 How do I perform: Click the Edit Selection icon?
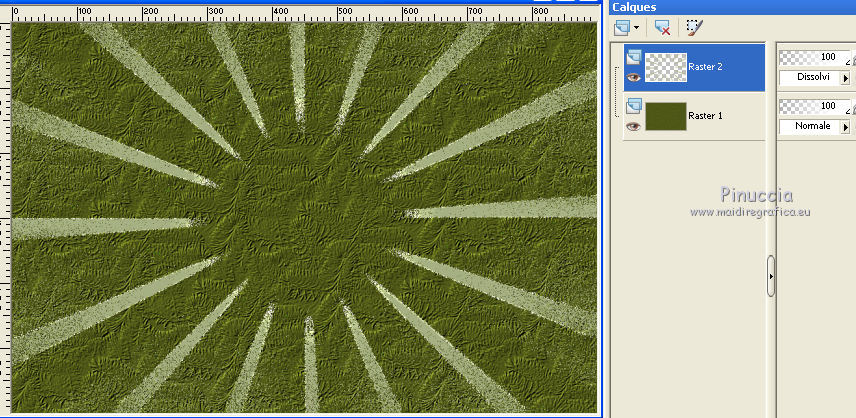click(x=694, y=27)
